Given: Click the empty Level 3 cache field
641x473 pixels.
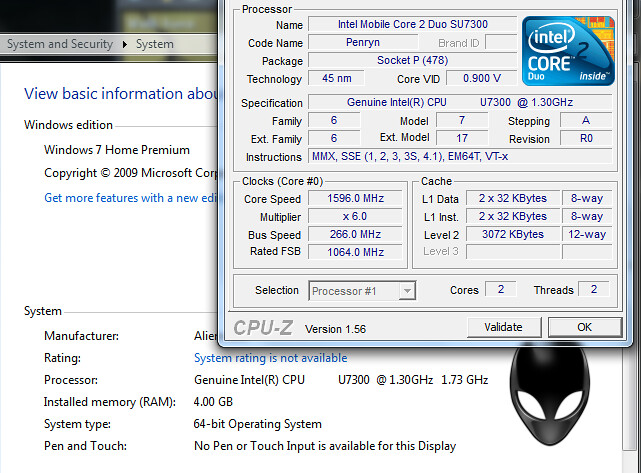Looking at the screenshot, I should coord(513,252).
